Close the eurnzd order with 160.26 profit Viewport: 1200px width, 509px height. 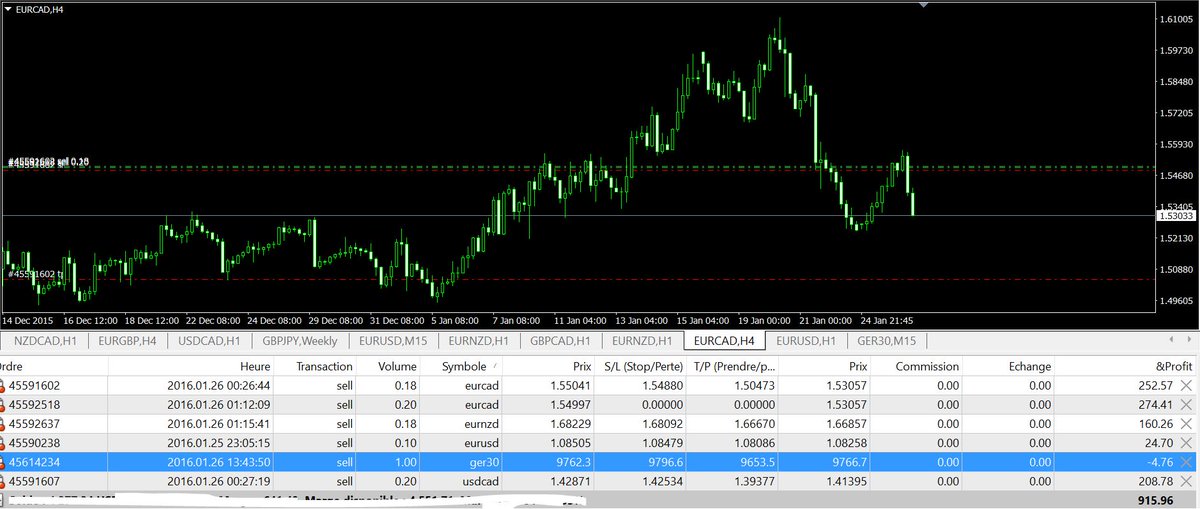(x=1187, y=423)
